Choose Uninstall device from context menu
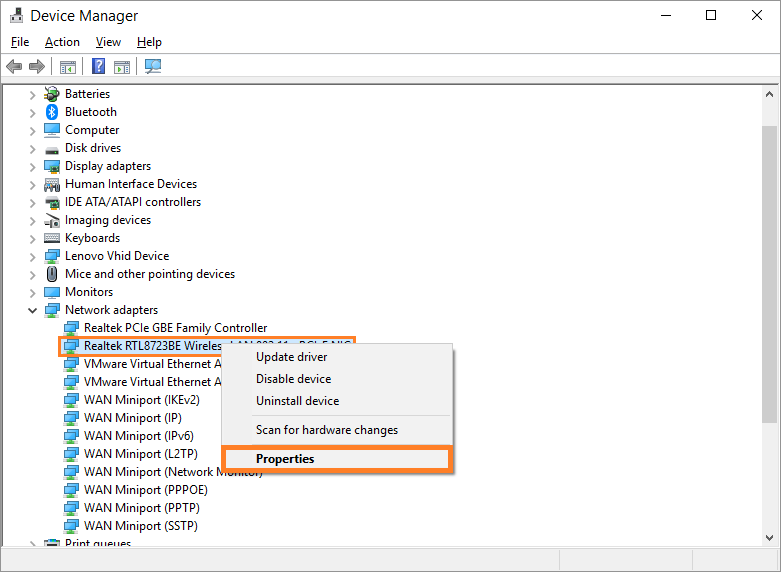This screenshot has width=781, height=572. tap(337, 401)
